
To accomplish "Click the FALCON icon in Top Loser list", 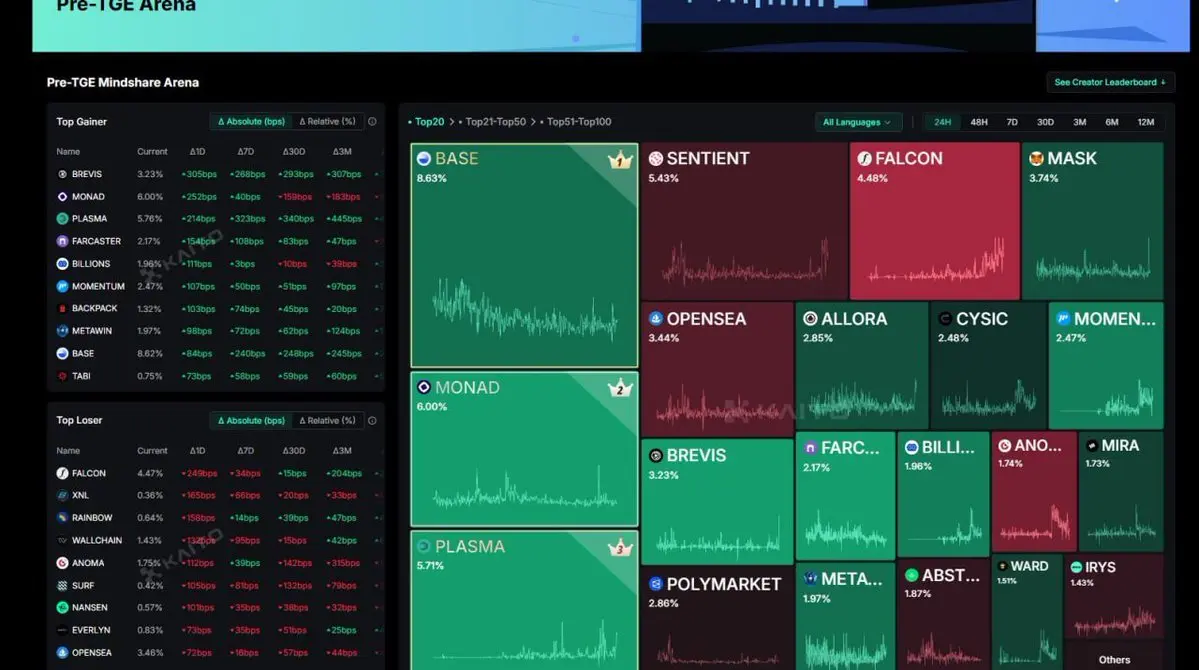I will click(x=63, y=473).
